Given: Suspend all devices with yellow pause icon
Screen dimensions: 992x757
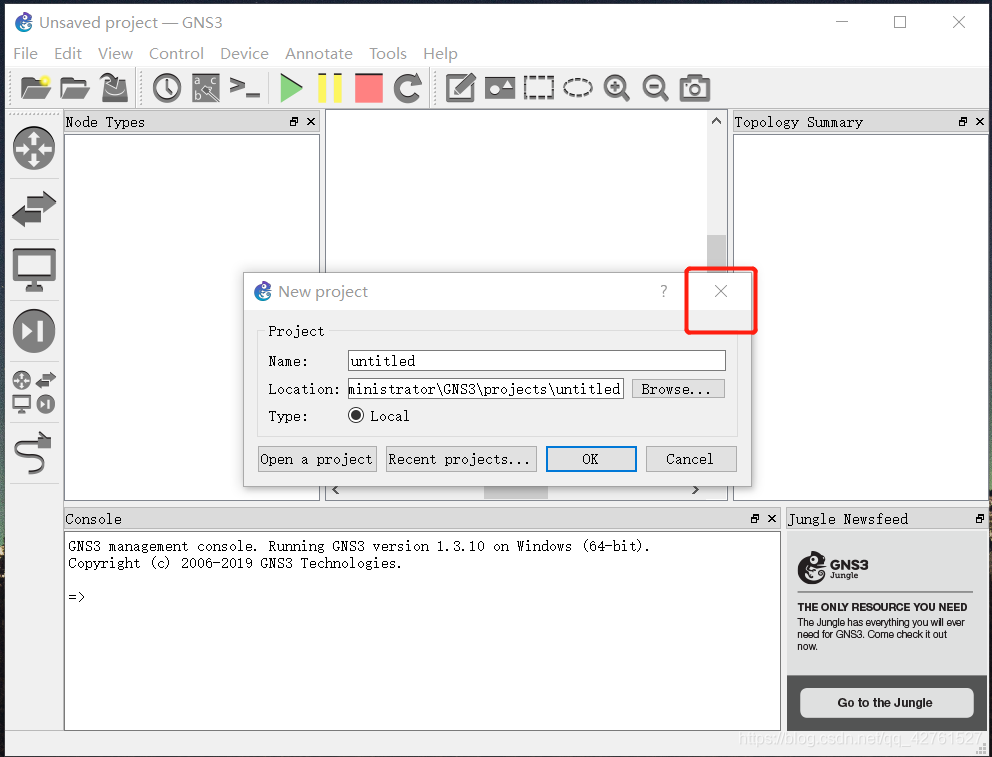Looking at the screenshot, I should [x=330, y=88].
